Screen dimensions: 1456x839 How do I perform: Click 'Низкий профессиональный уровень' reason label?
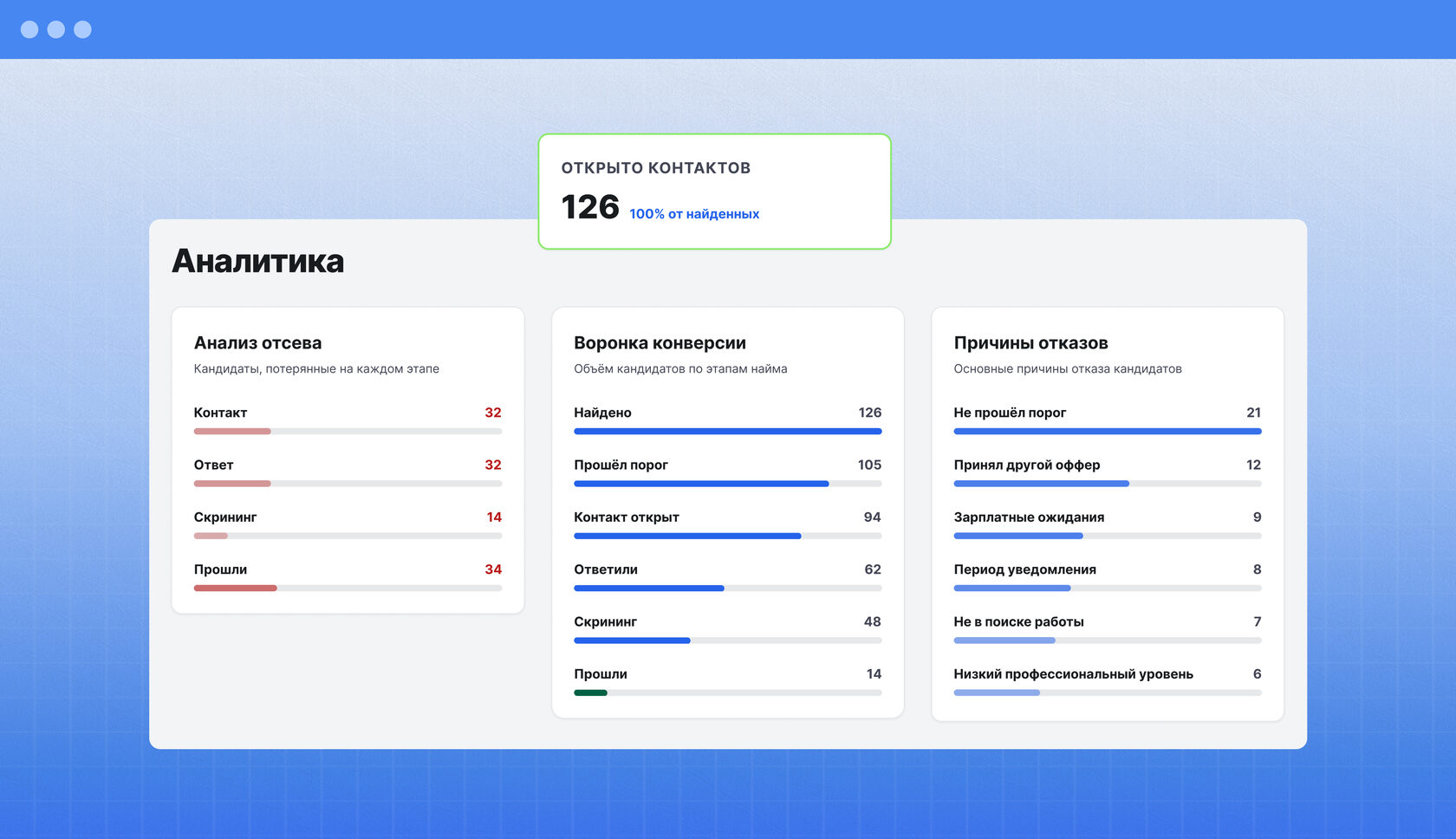(x=1074, y=673)
